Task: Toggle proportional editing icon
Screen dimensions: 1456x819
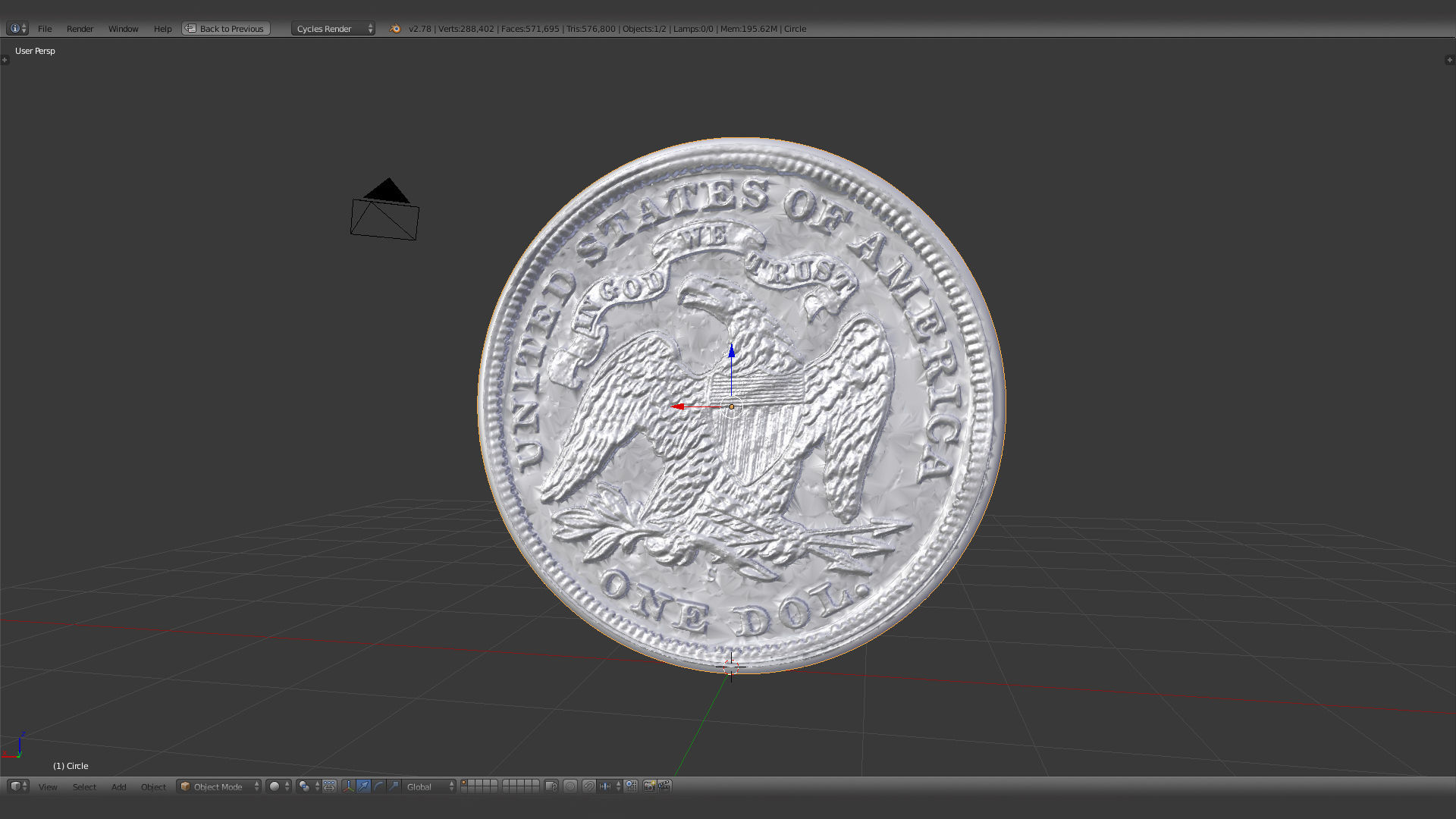Action: tap(570, 786)
